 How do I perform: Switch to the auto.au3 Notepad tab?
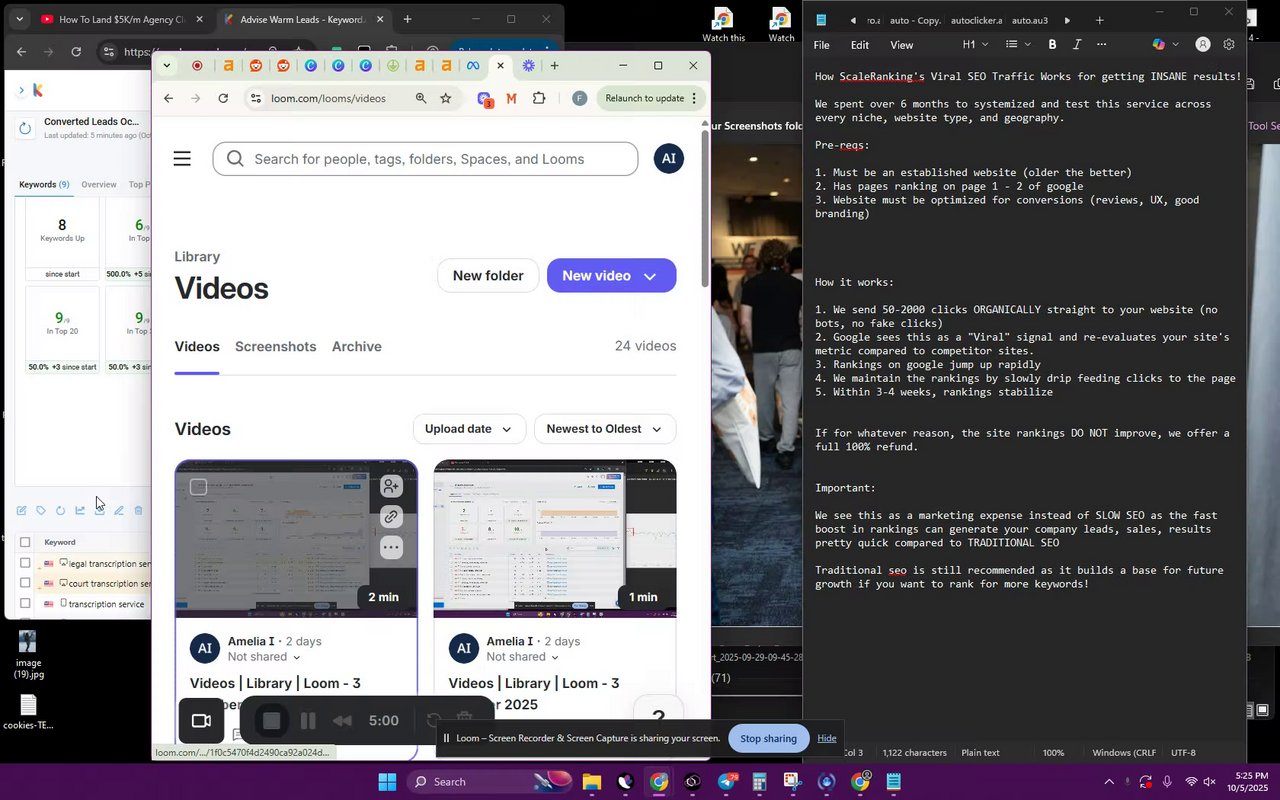pyautogui.click(x=1030, y=20)
